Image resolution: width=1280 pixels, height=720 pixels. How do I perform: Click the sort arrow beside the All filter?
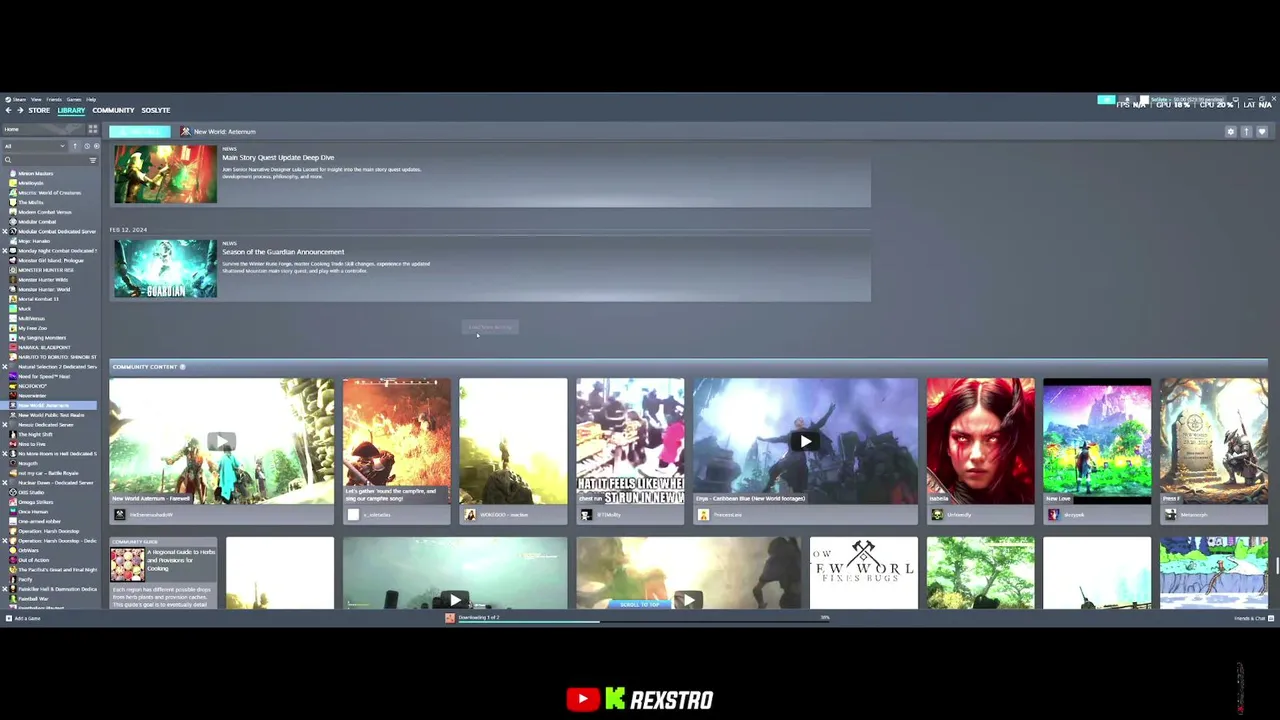coord(74,146)
